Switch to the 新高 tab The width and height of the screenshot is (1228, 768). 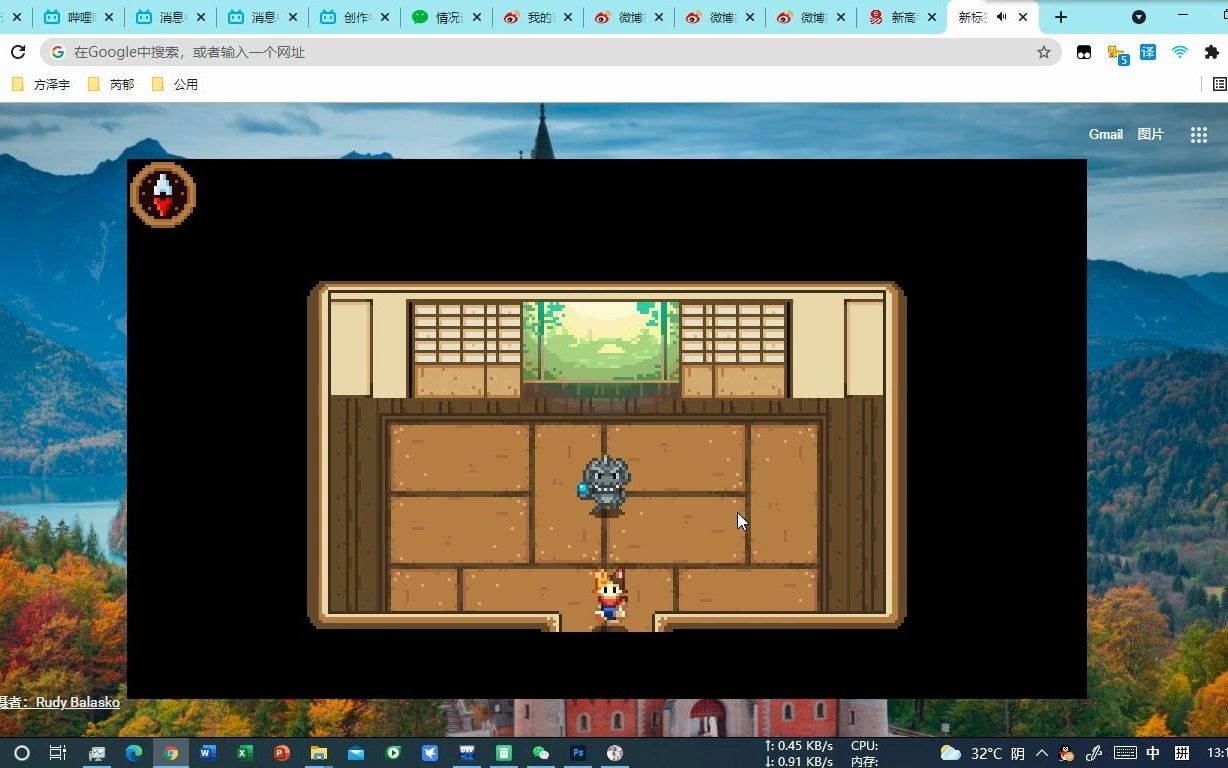904,17
